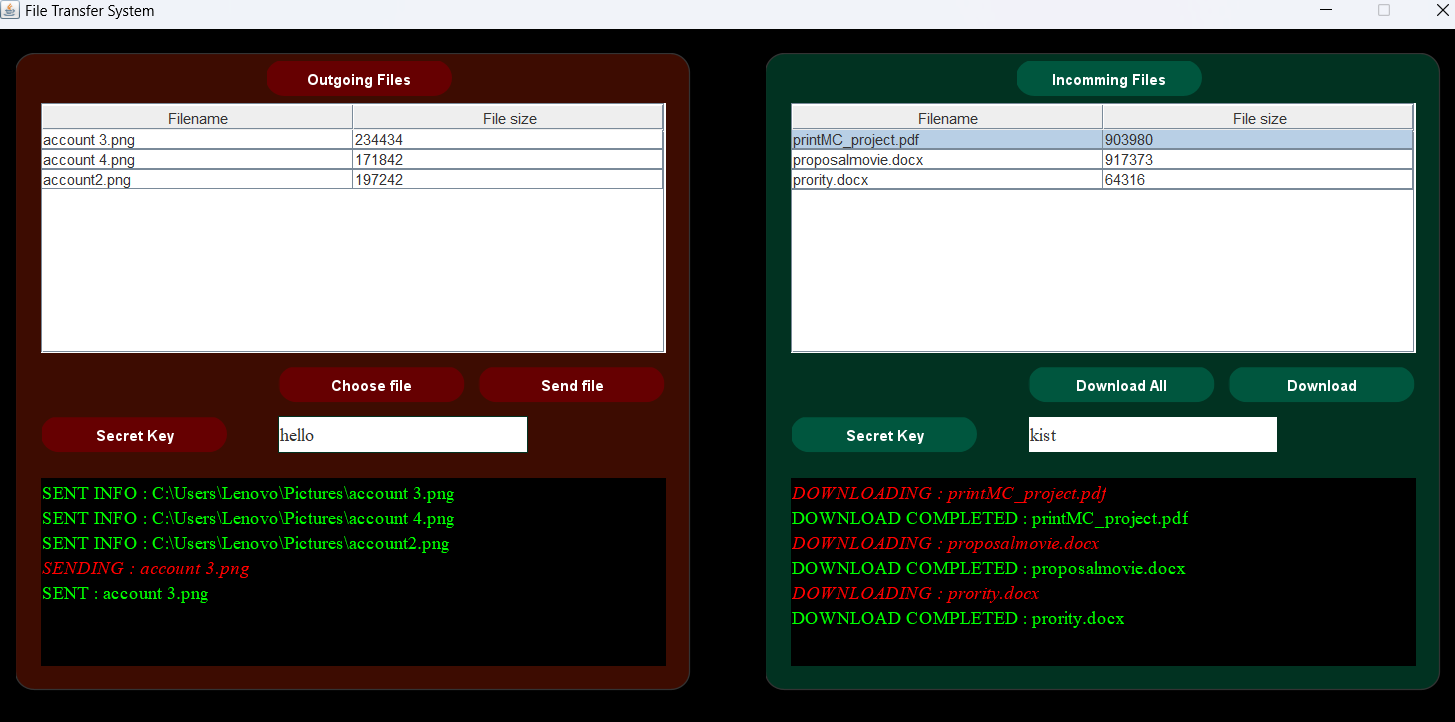Viewport: 1455px width, 722px height.
Task: Select the proposalmovie.docx row
Action: (1103, 160)
